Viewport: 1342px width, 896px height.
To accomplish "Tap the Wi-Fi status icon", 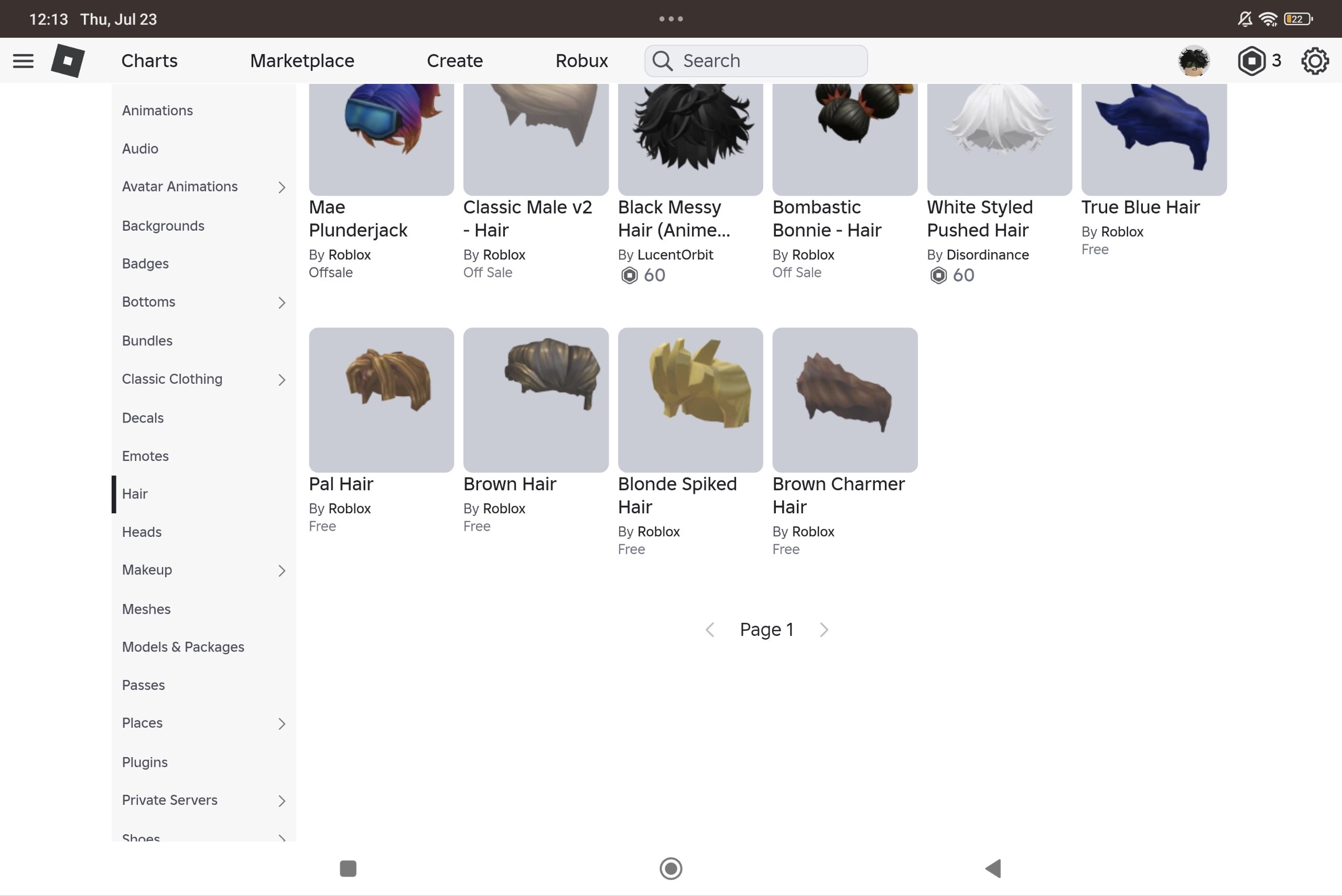I will tap(1268, 19).
